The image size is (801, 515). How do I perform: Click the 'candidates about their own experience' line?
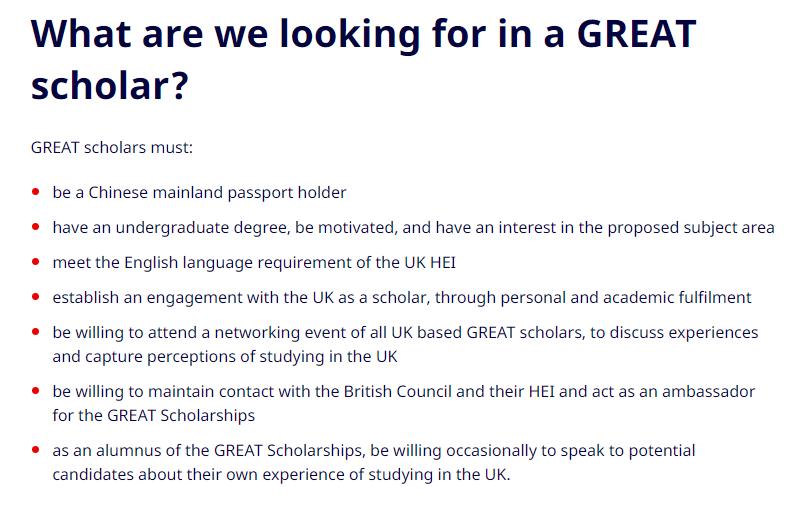[x=281, y=474]
